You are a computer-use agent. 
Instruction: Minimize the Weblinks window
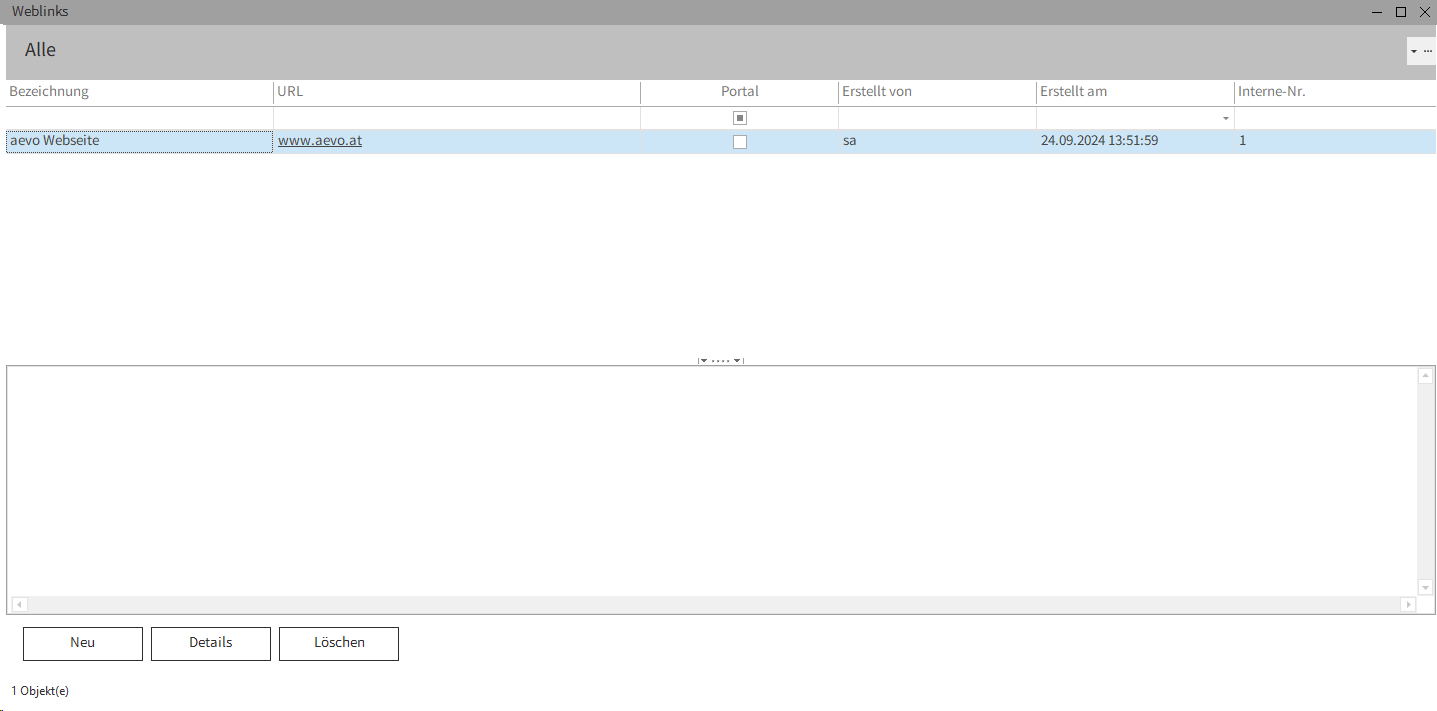[1377, 12]
